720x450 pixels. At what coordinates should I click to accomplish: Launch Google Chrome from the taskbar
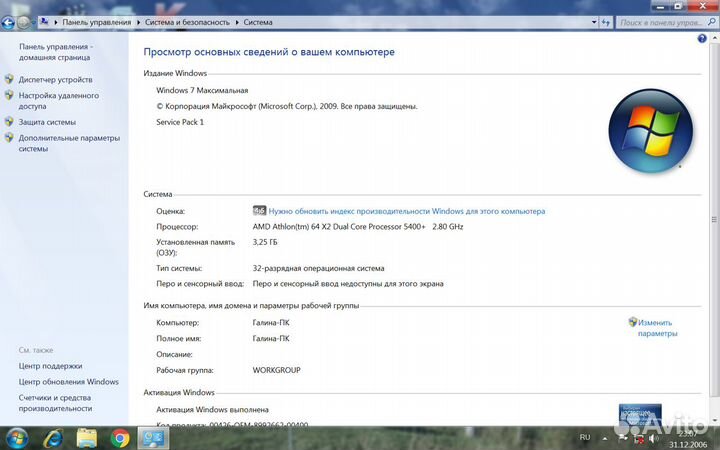click(x=120, y=438)
